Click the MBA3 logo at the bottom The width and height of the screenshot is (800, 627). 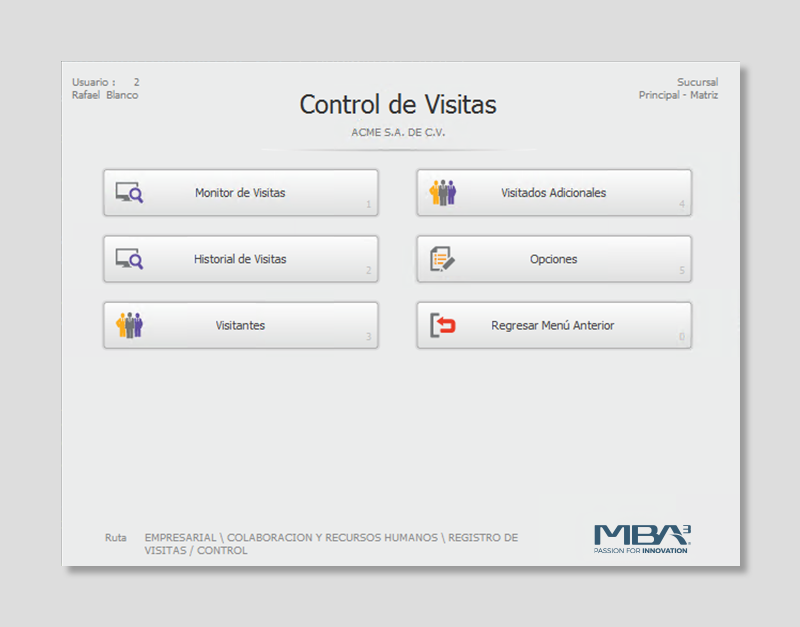point(642,538)
